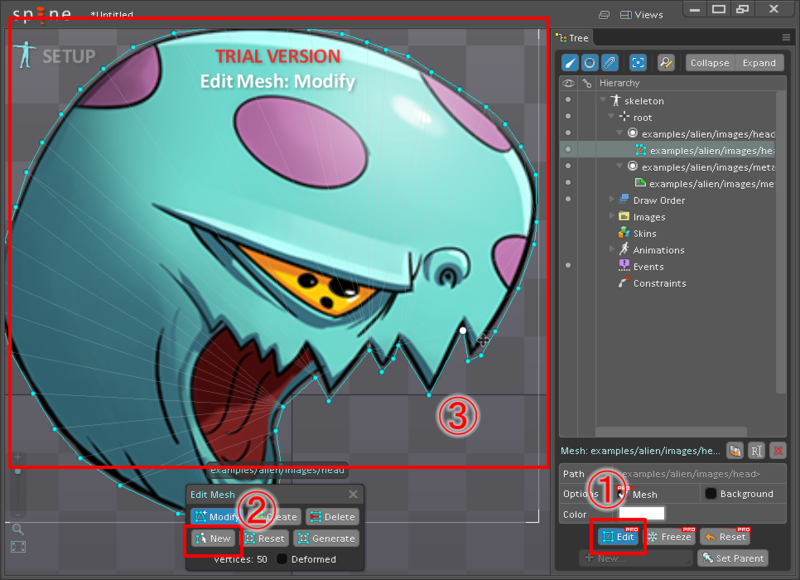Toggle the slots filter circle icon
Image resolution: width=800 pixels, height=580 pixels.
tap(589, 63)
